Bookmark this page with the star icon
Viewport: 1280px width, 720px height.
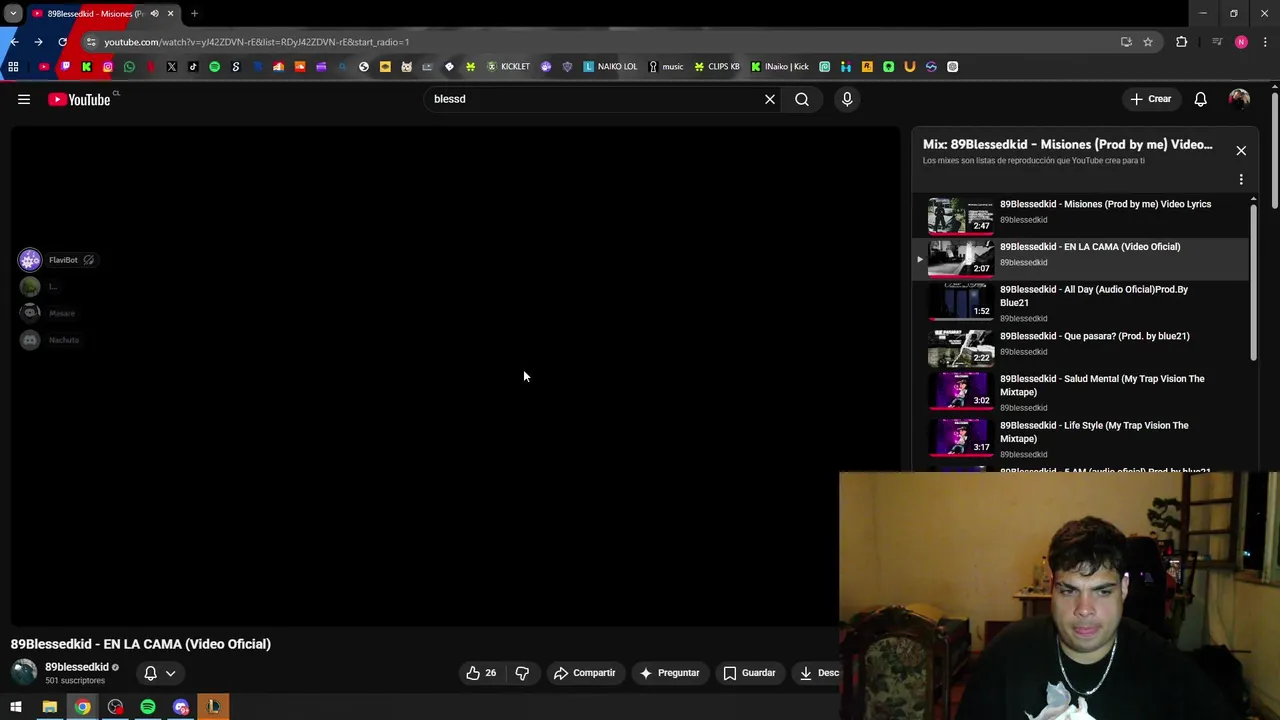(1148, 42)
